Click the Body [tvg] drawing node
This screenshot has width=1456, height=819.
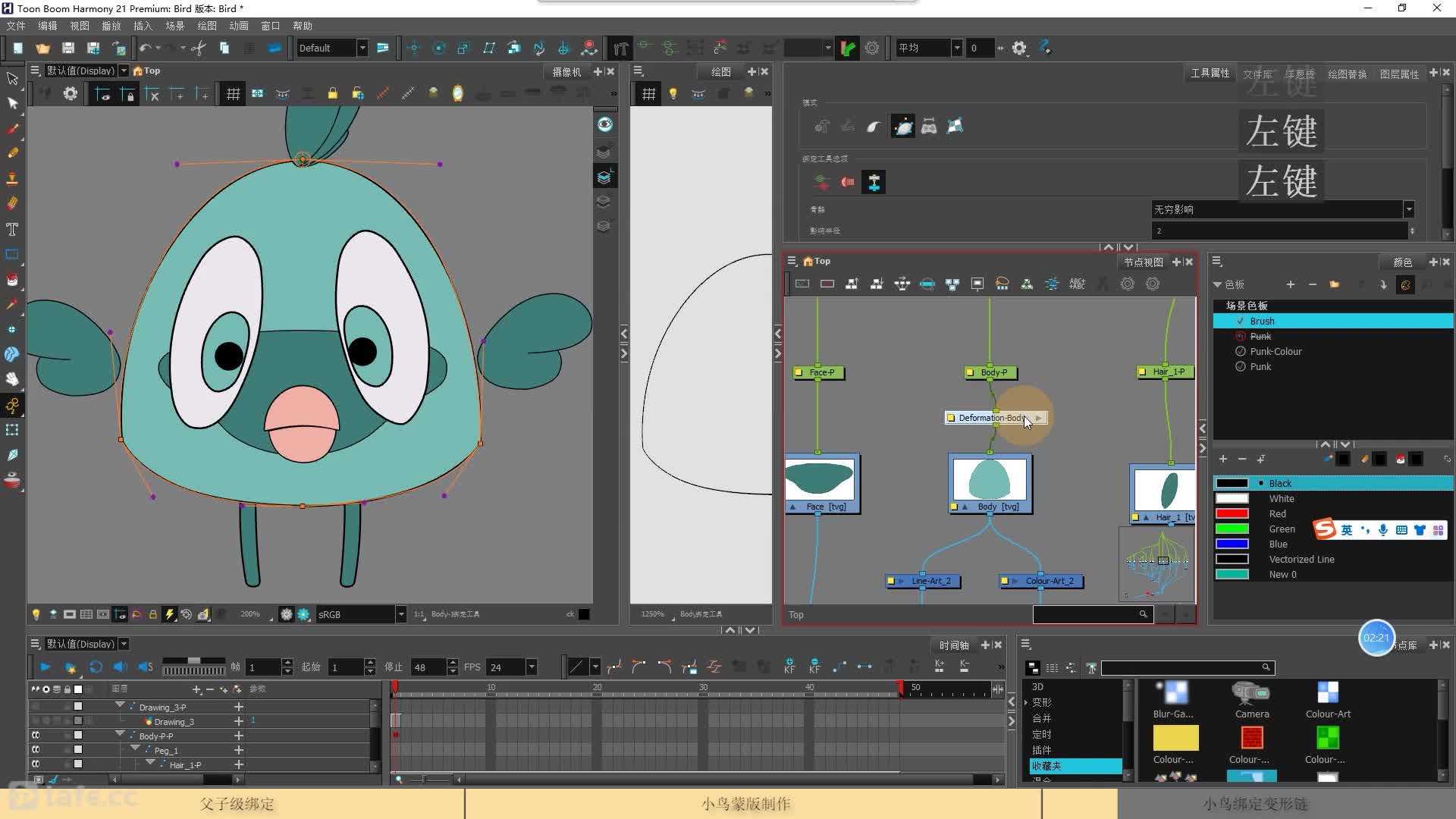pyautogui.click(x=990, y=484)
